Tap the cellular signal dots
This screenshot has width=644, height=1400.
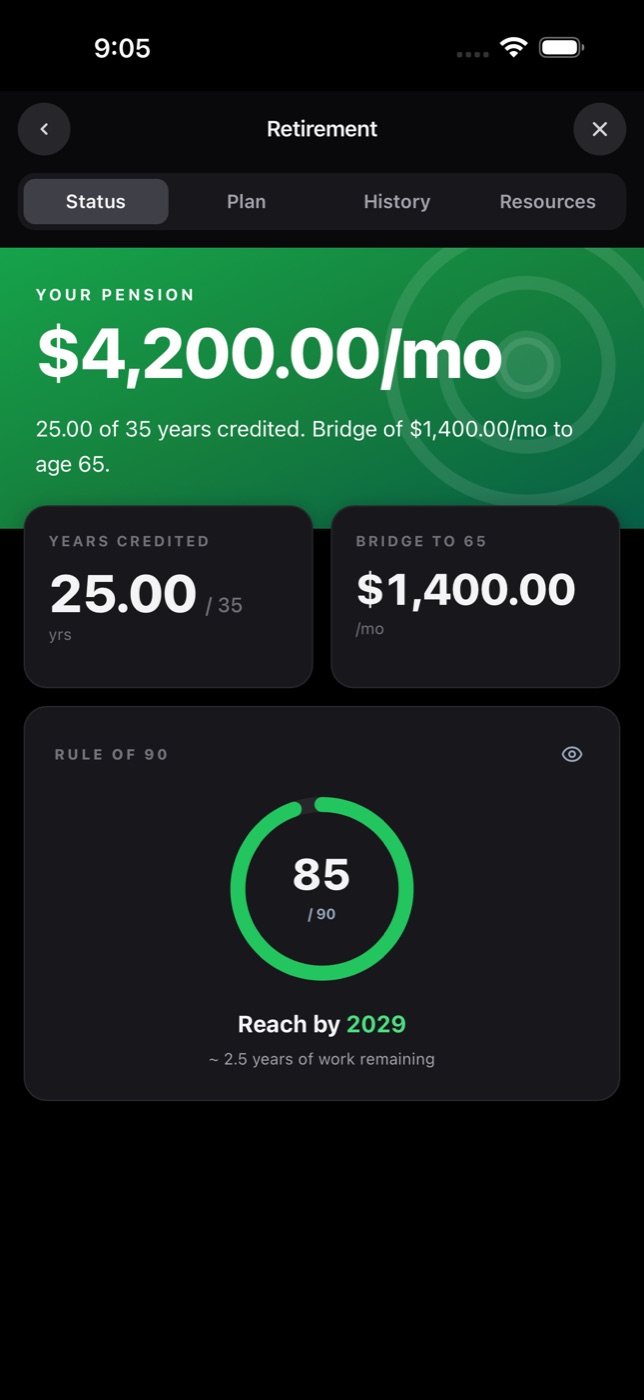click(473, 54)
